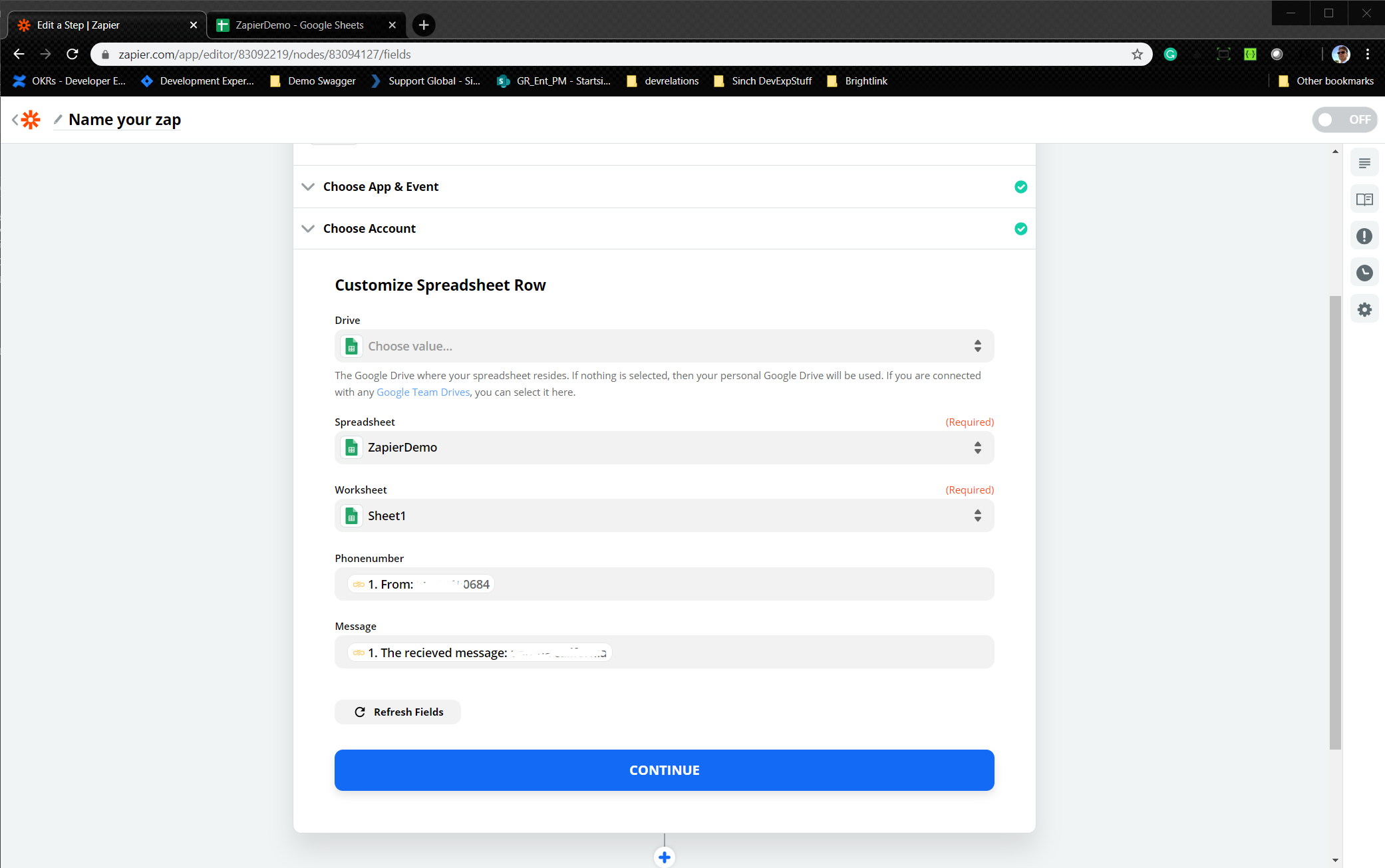
Task: Switch to the ZapierDemo Google Sheets tab
Action: [306, 25]
